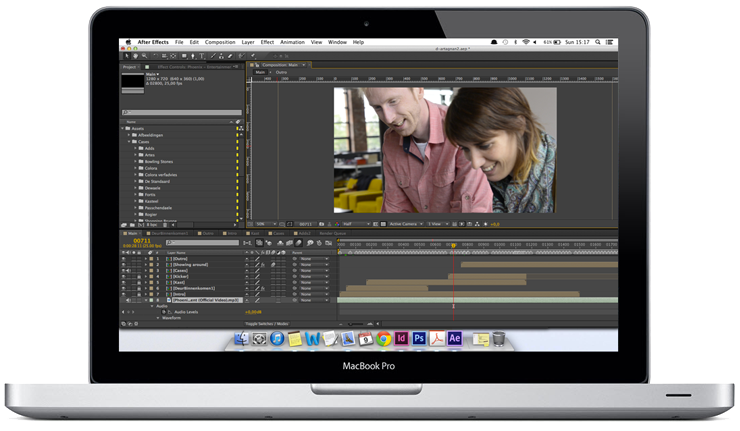Click the Comp Mini-Flowchart timeline icon
The height and width of the screenshot is (431, 740).
[x=247, y=243]
